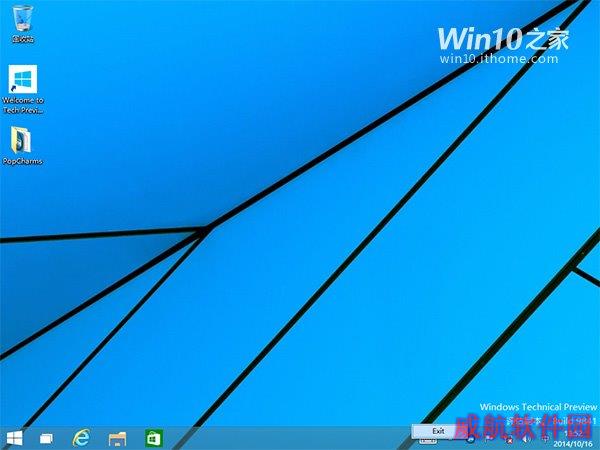Launch the Windows Store taskbar icon

click(x=153, y=438)
